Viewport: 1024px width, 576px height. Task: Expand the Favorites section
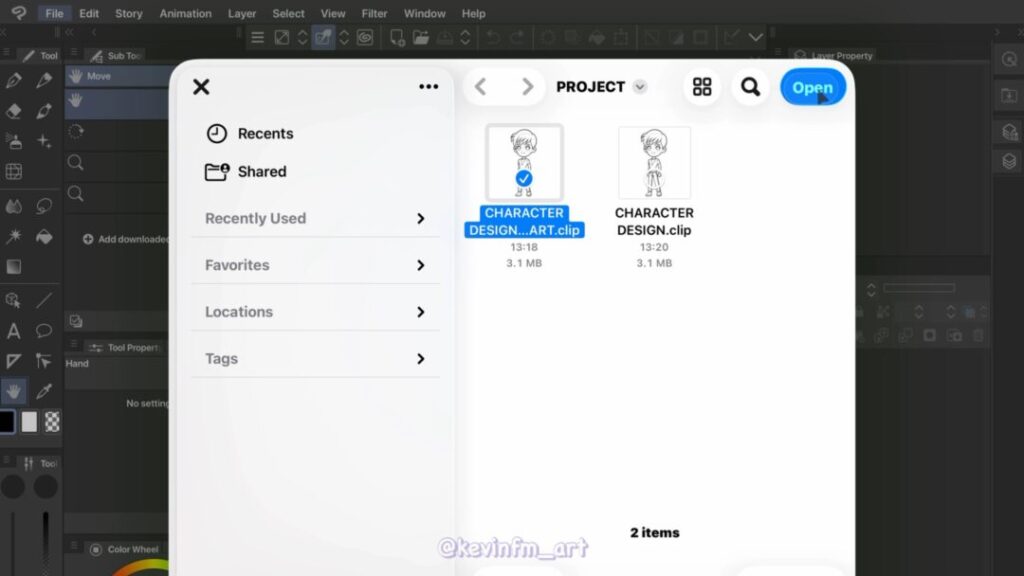[315, 265]
